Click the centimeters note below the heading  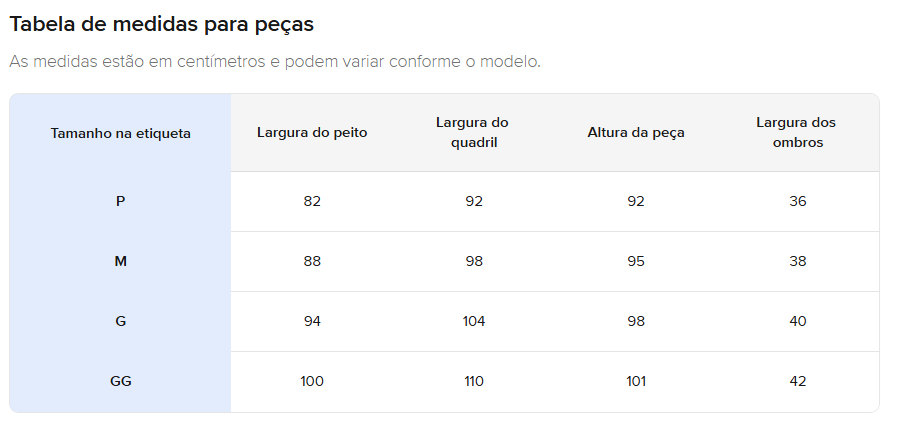pos(275,61)
